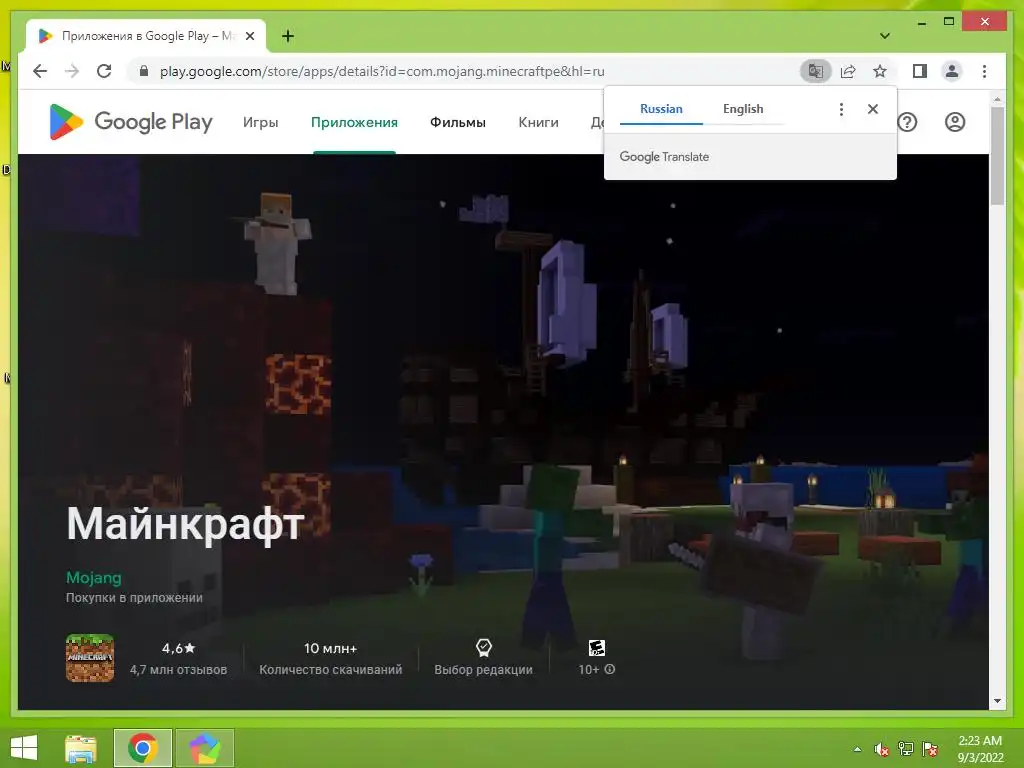Screen dimensions: 1024x768
Task: Open Google Play account icon
Action: click(x=955, y=122)
